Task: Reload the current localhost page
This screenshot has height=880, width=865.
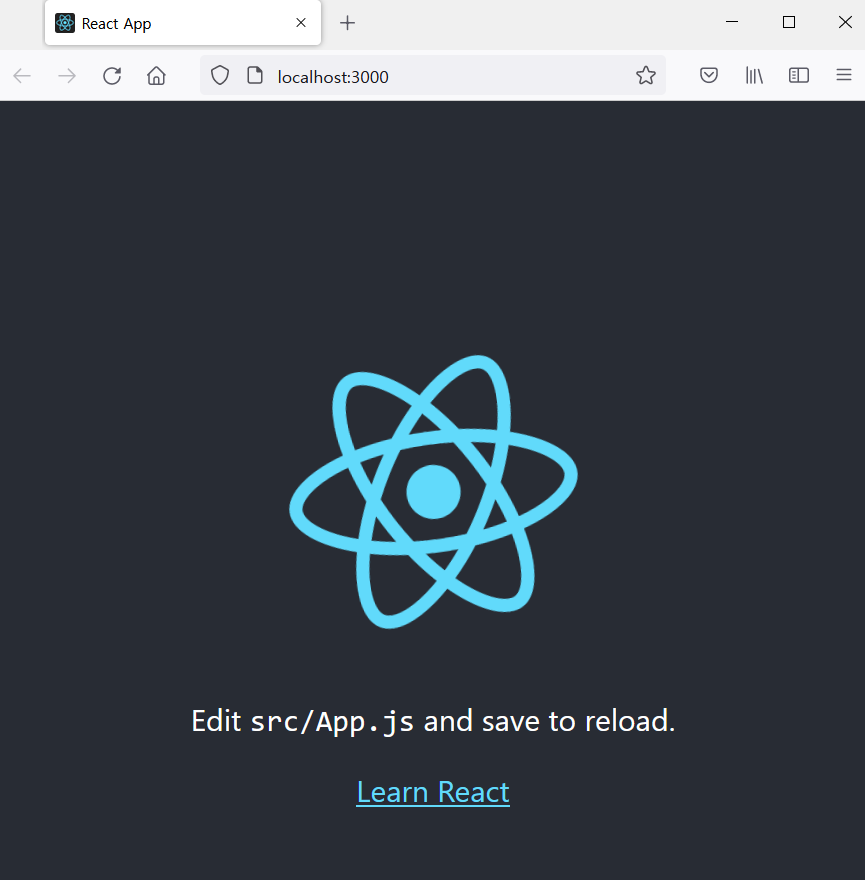Action: click(112, 76)
